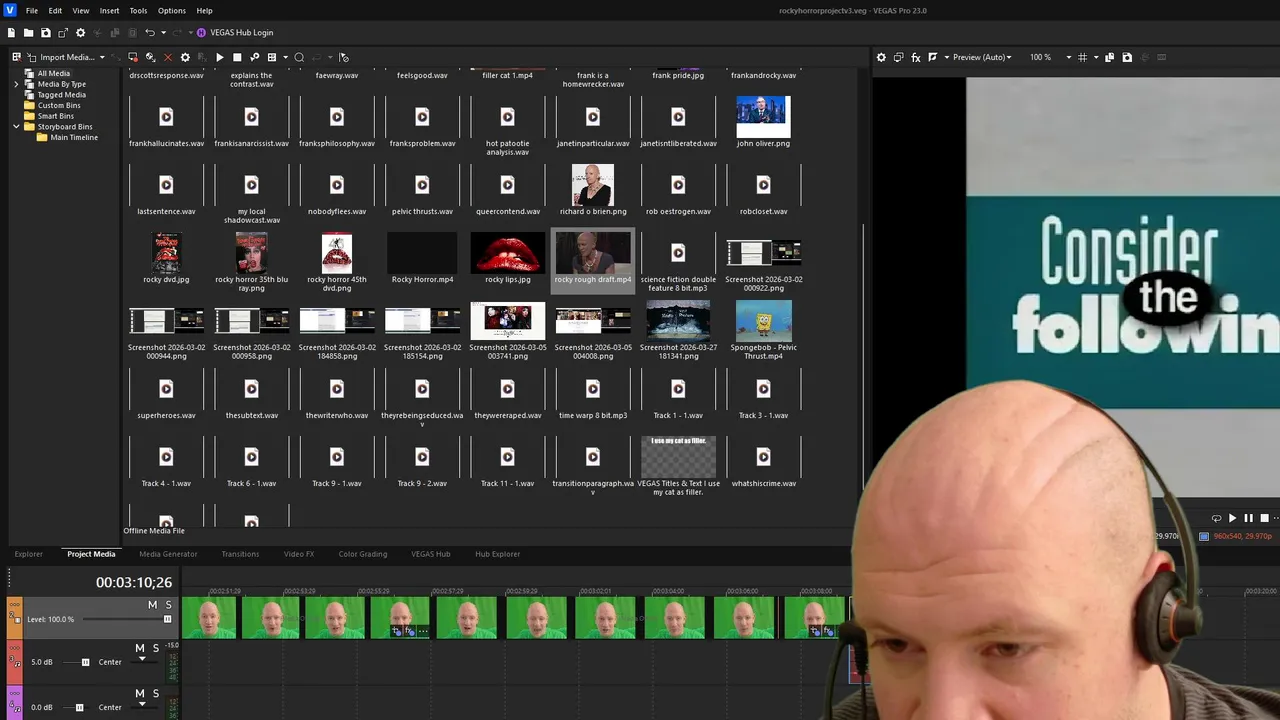
Task: Select the All Media bin
Action: 54,73
